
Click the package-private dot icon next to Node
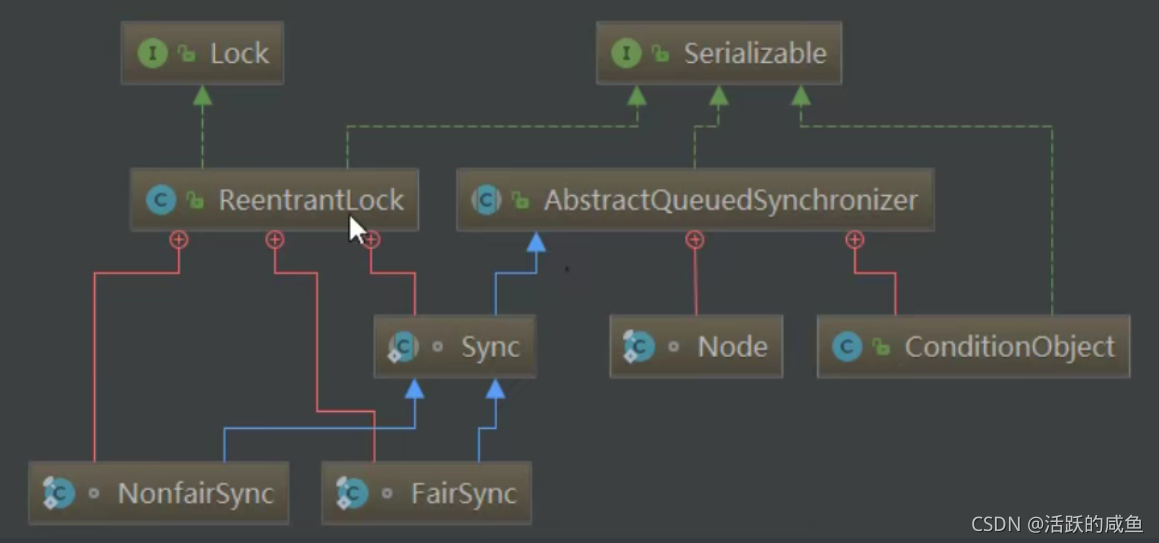click(673, 346)
